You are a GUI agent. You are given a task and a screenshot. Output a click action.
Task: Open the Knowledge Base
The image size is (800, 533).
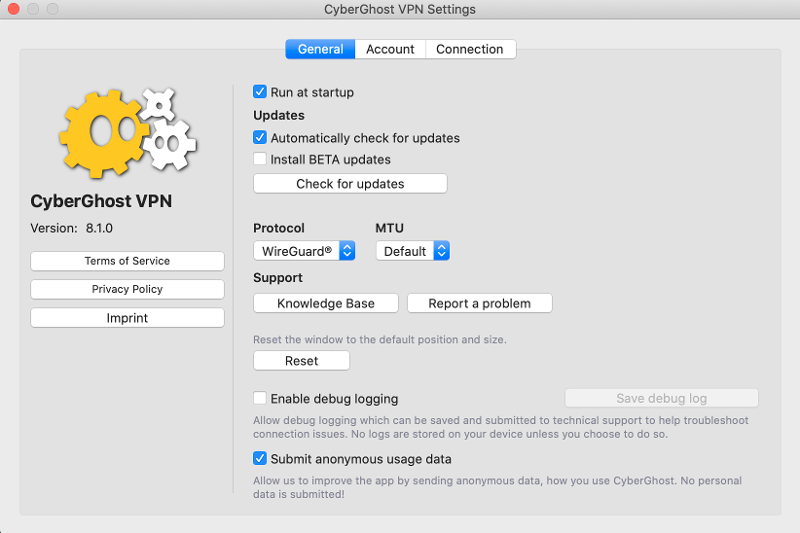click(x=326, y=303)
